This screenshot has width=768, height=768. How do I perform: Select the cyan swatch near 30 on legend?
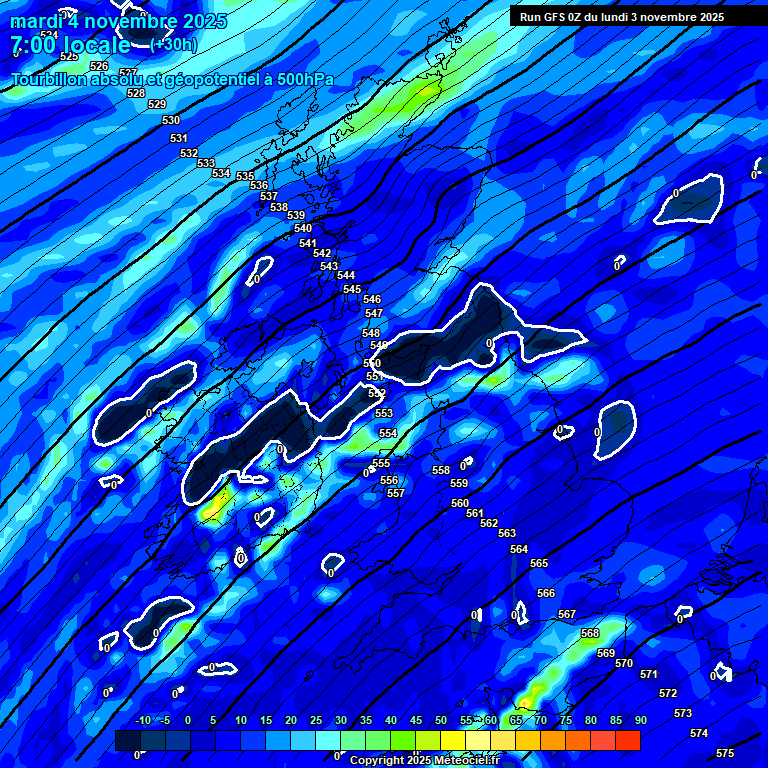(328, 741)
